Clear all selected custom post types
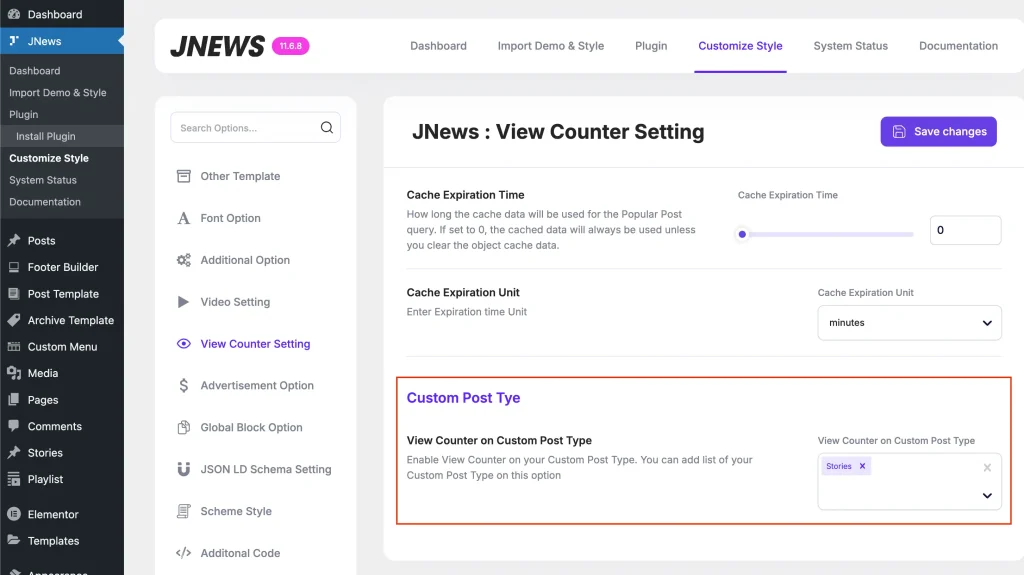The image size is (1024, 575). (987, 467)
